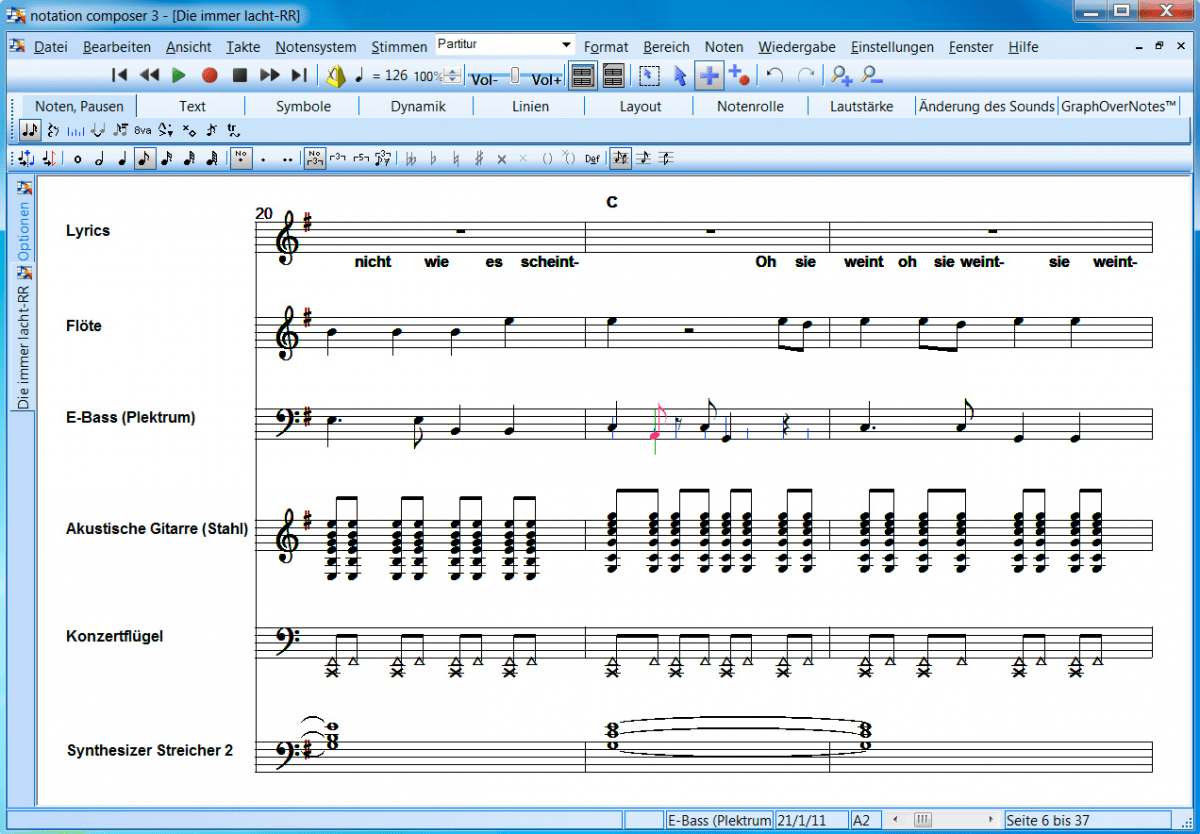Screen dimensions: 1200x834
Task: Select the half note duration icon
Action: point(99,158)
